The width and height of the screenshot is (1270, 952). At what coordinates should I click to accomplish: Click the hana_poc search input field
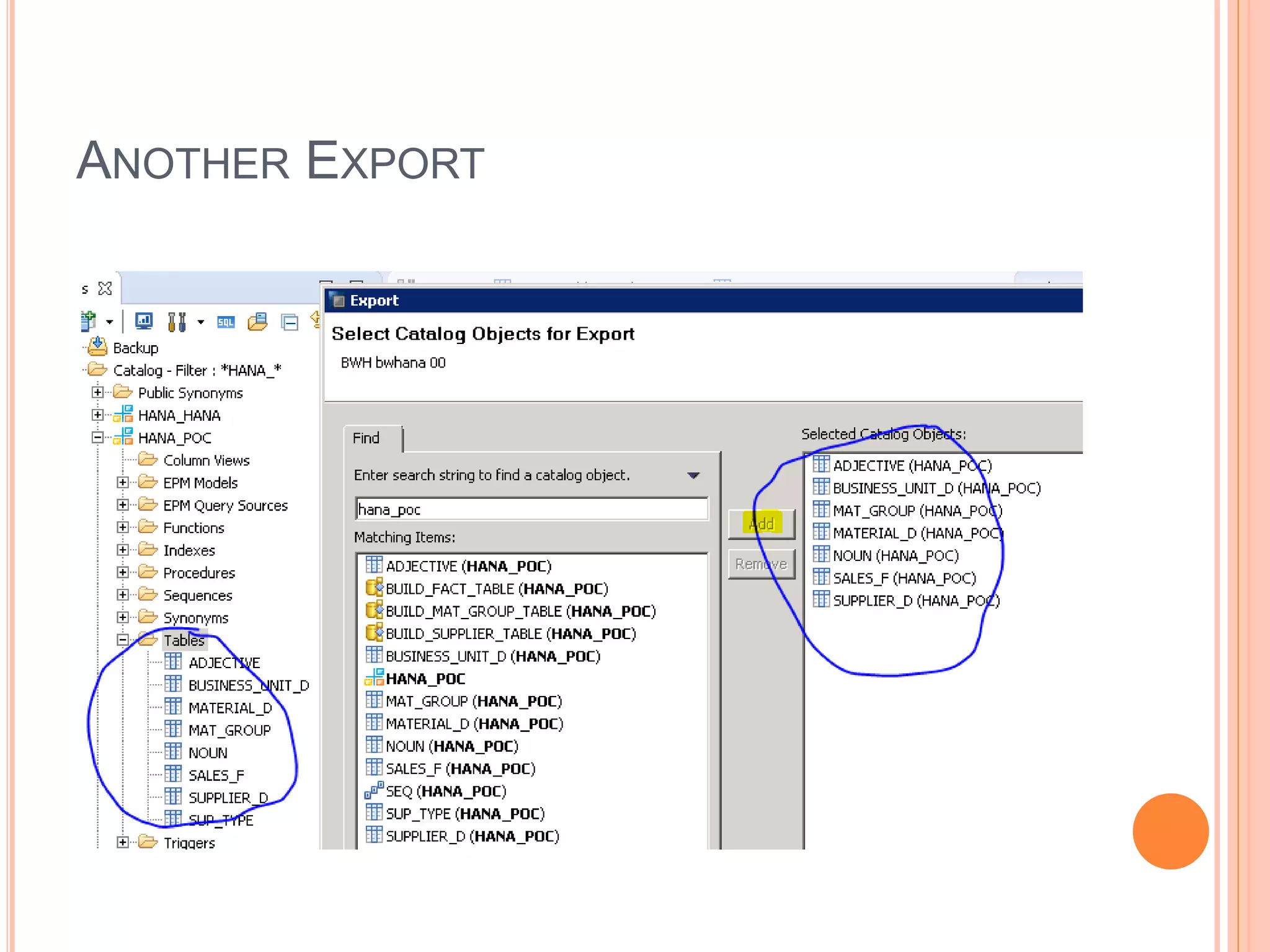click(531, 509)
